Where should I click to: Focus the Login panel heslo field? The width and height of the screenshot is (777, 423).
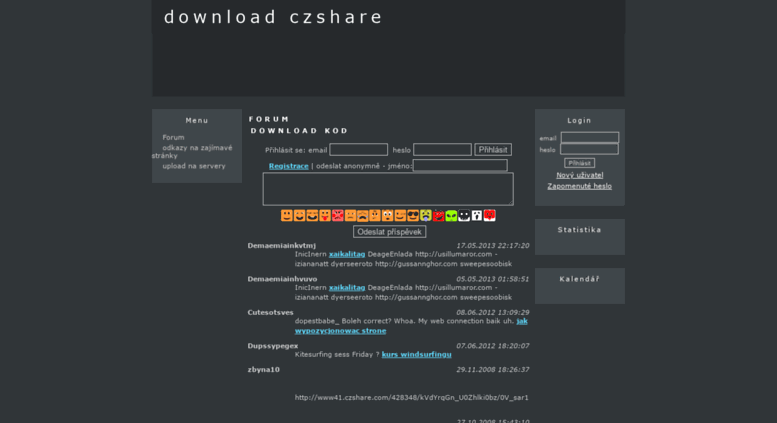coord(589,149)
